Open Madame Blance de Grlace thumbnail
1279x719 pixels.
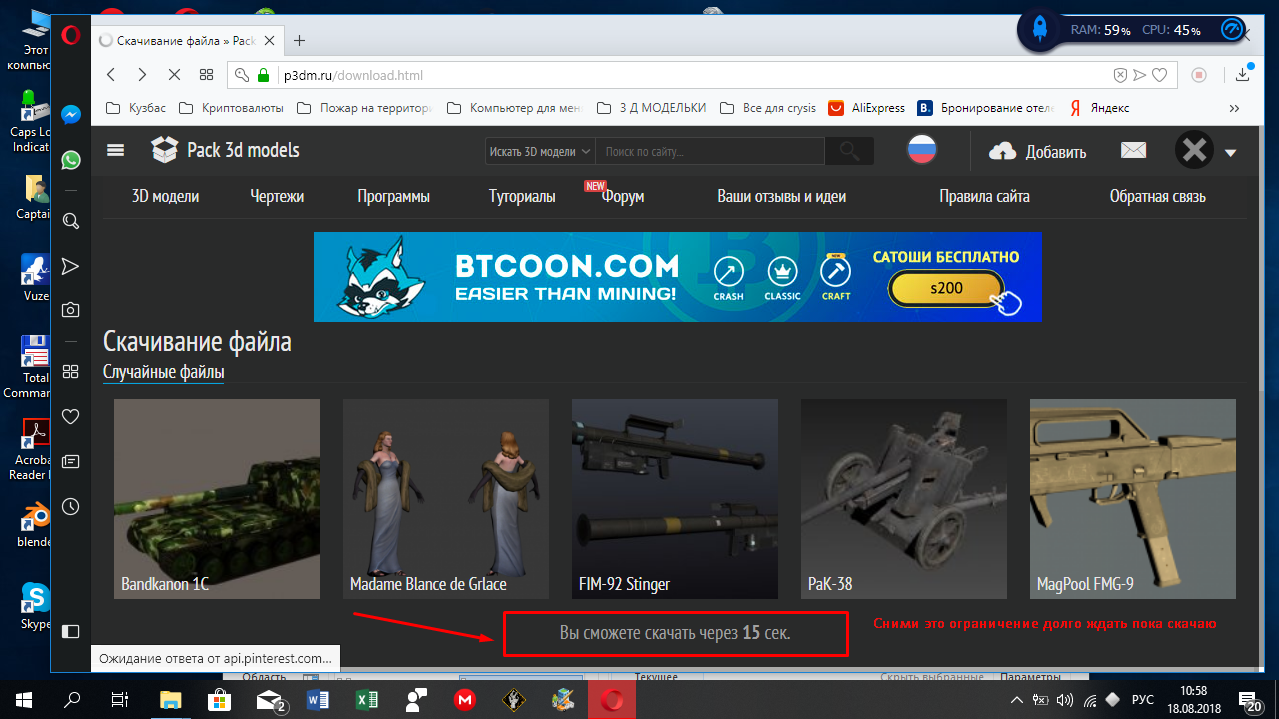[446, 499]
